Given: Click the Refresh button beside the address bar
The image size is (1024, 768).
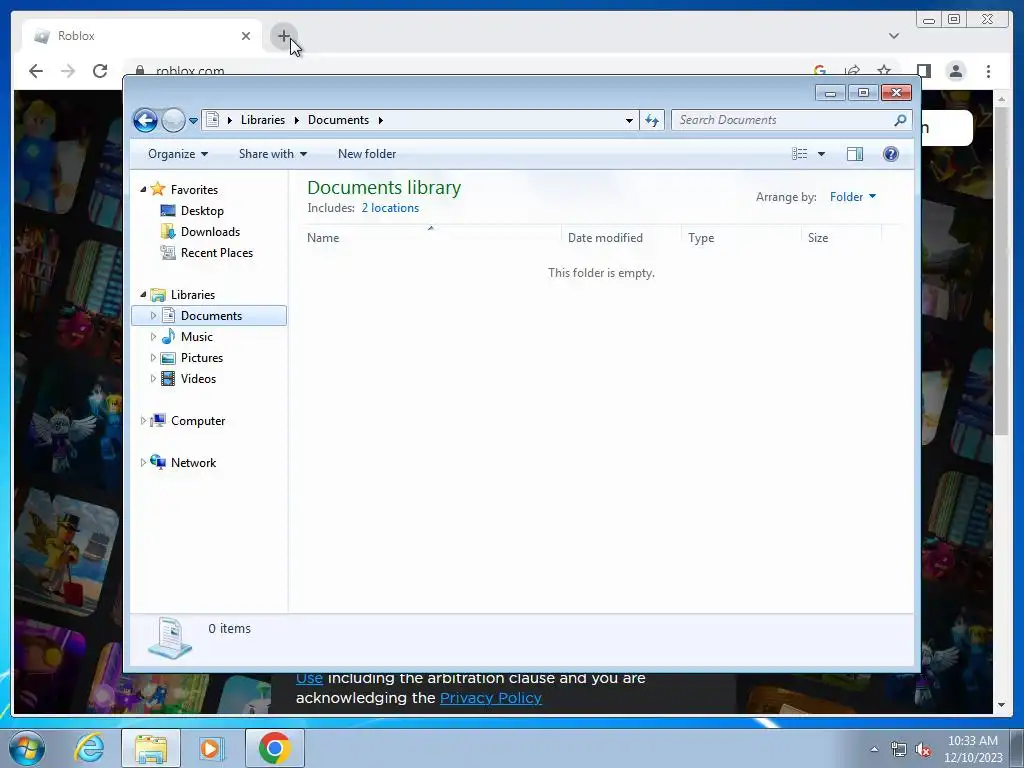Looking at the screenshot, I should [652, 120].
